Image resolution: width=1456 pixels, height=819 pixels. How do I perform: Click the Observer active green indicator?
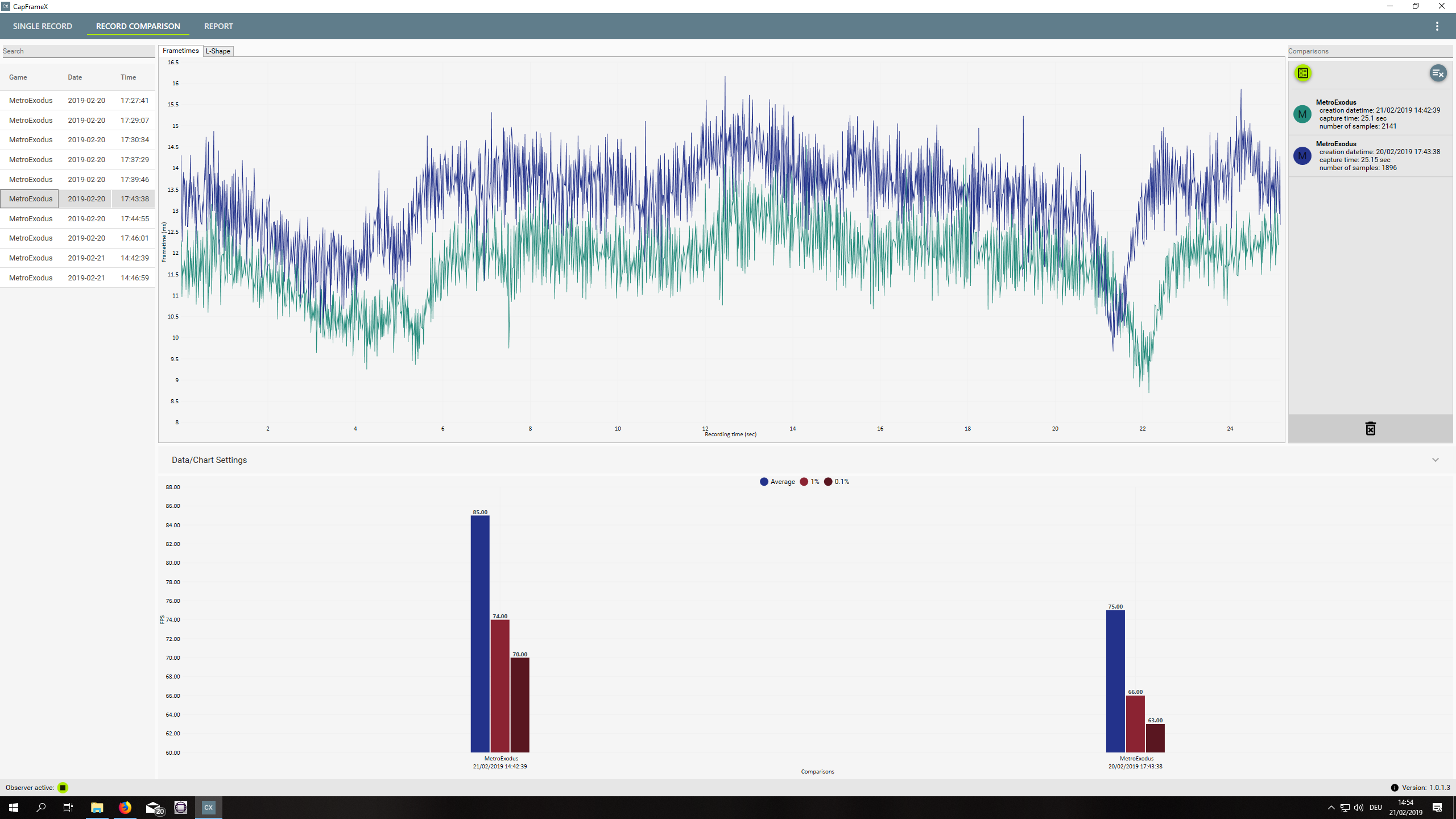click(63, 788)
